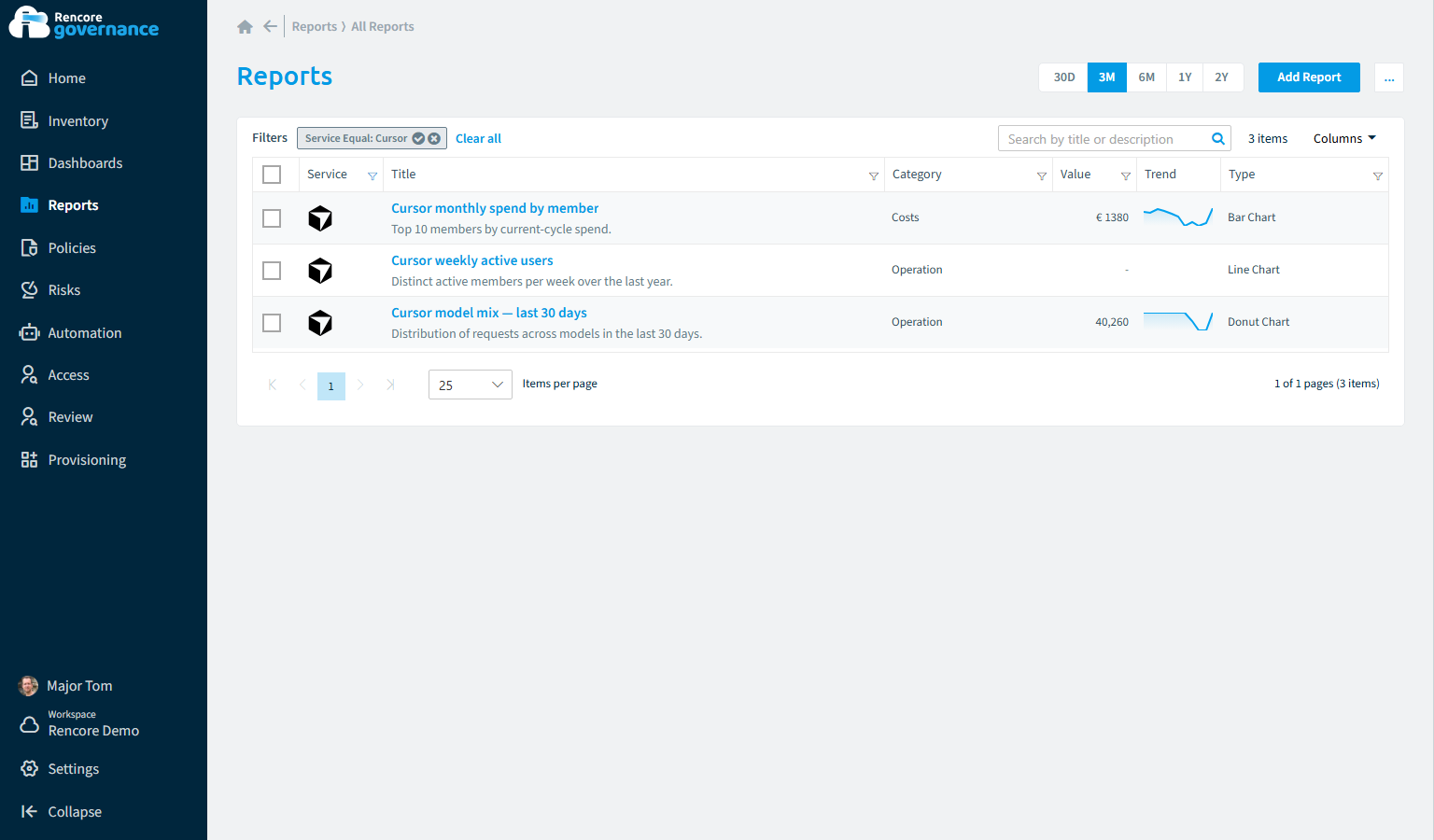Image resolution: width=1434 pixels, height=840 pixels.
Task: Open Settings via gear icon
Action: coord(30,769)
